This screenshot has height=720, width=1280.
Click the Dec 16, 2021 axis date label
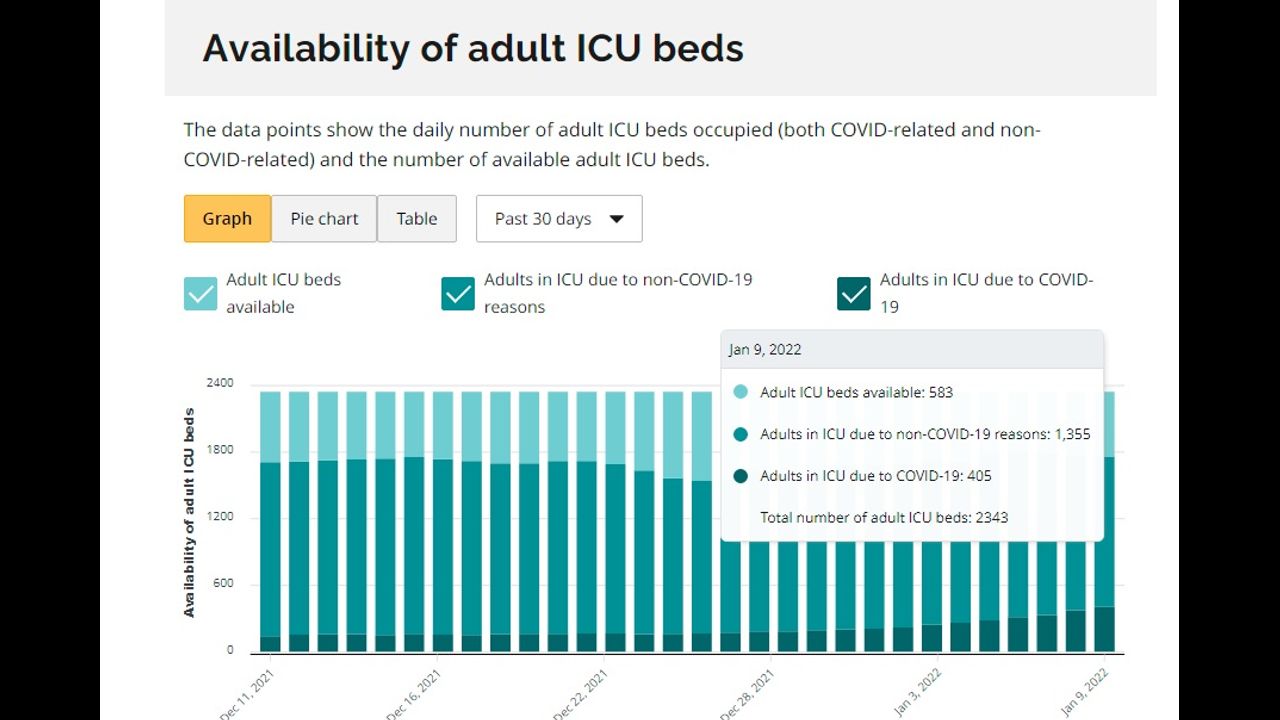[413, 694]
